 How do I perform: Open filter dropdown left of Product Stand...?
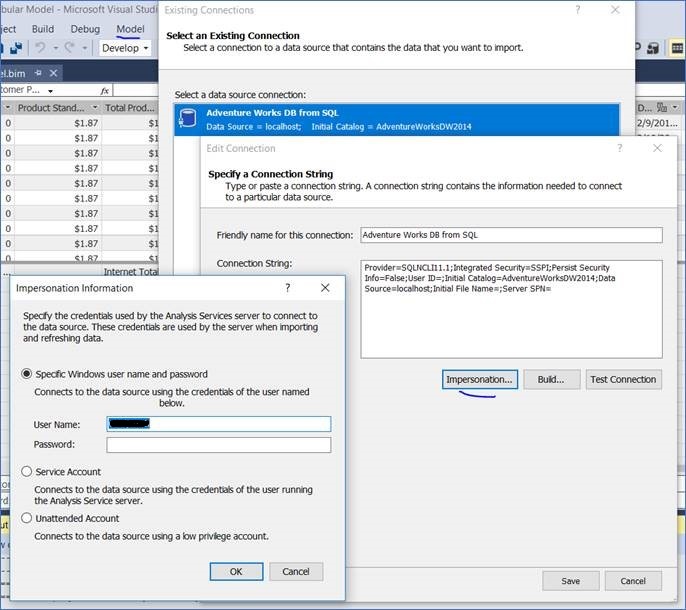click(x=7, y=108)
